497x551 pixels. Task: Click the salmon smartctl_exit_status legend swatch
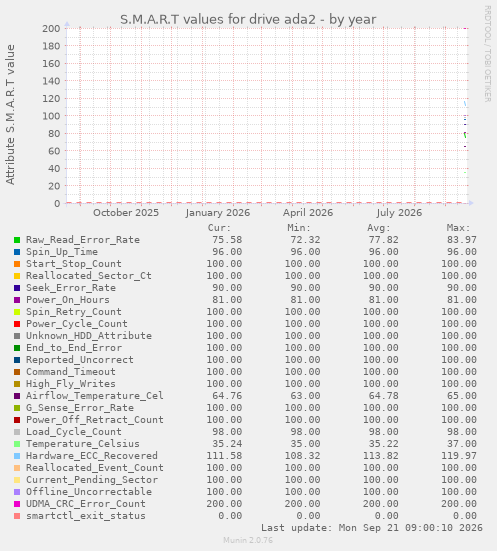[x=17, y=516]
